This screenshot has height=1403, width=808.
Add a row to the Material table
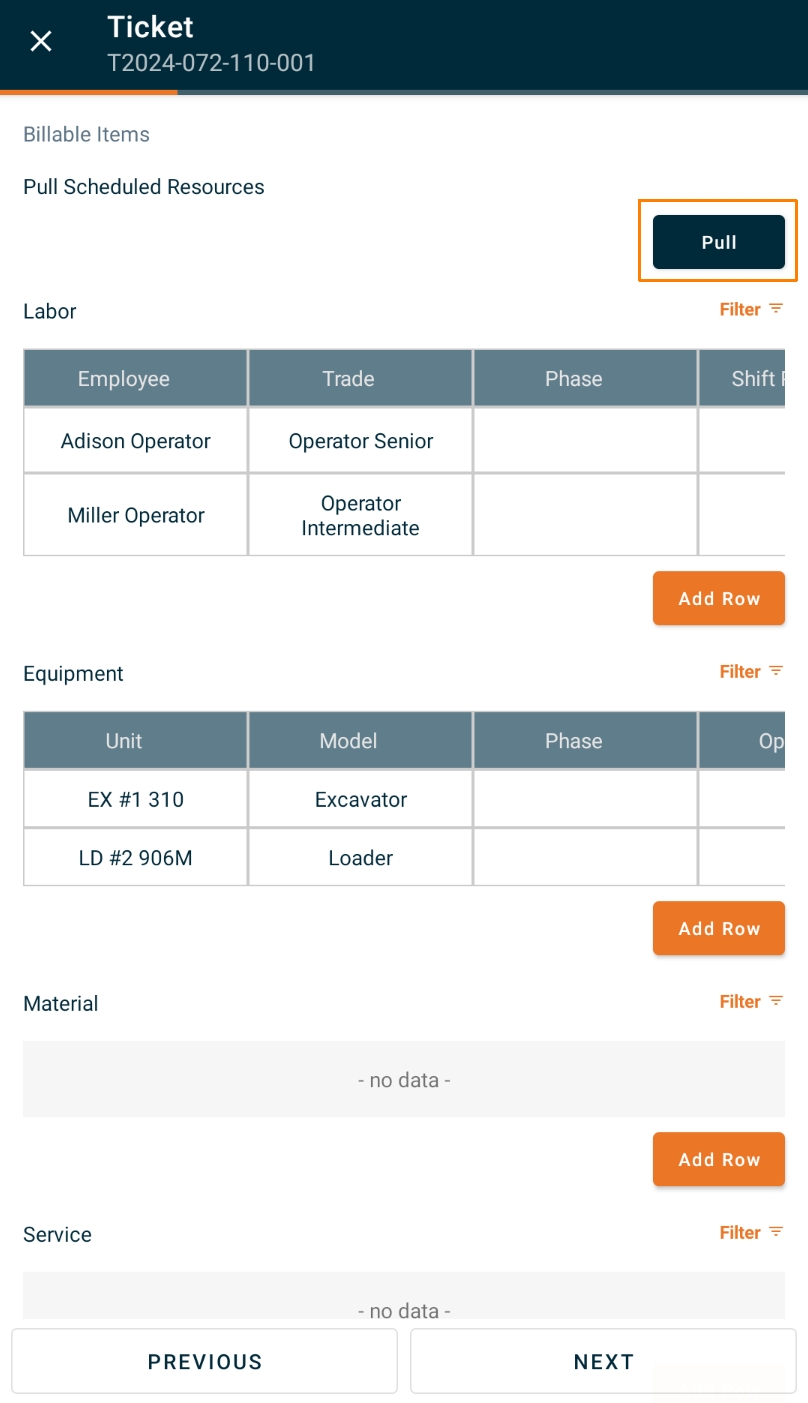pos(719,1159)
